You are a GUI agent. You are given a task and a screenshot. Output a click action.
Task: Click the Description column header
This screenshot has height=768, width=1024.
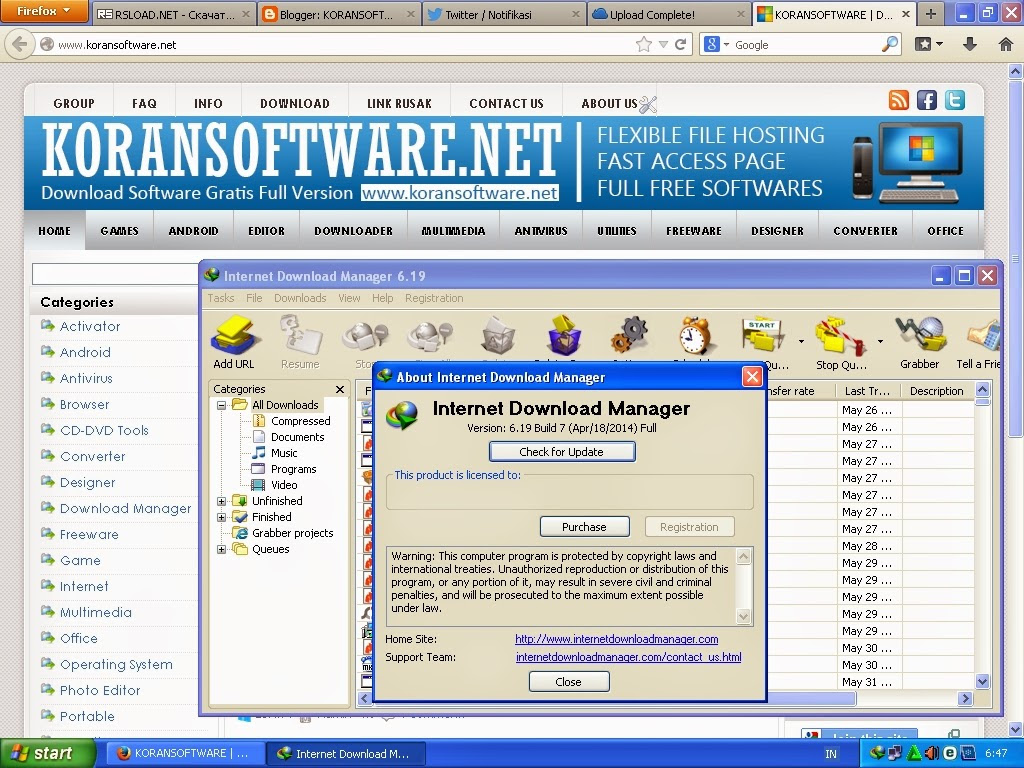pyautogui.click(x=936, y=391)
